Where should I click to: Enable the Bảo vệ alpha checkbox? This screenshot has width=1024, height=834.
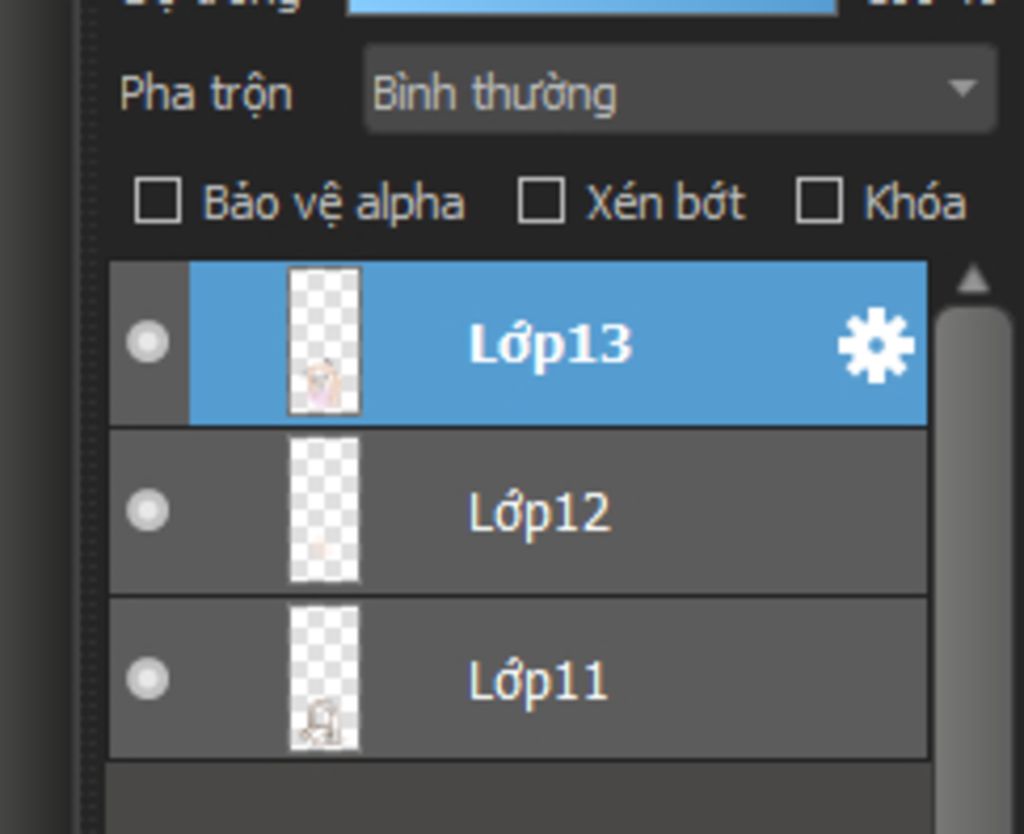coord(158,201)
